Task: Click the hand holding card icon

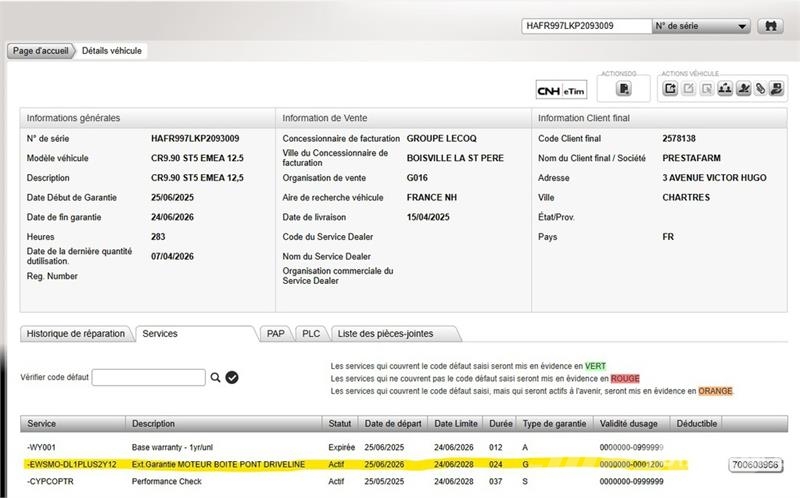Action: 777,89
